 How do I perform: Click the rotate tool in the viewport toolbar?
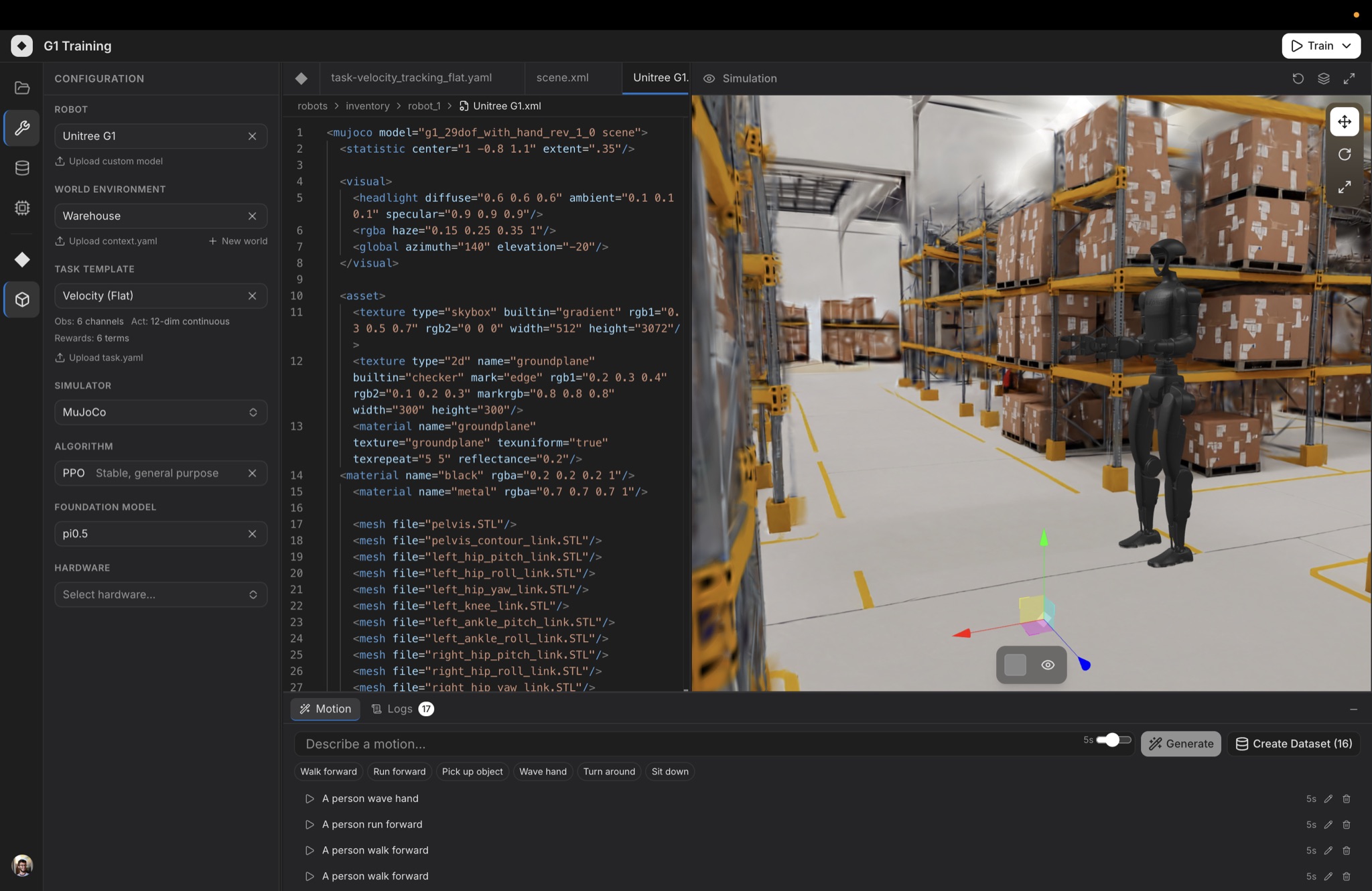point(1345,155)
